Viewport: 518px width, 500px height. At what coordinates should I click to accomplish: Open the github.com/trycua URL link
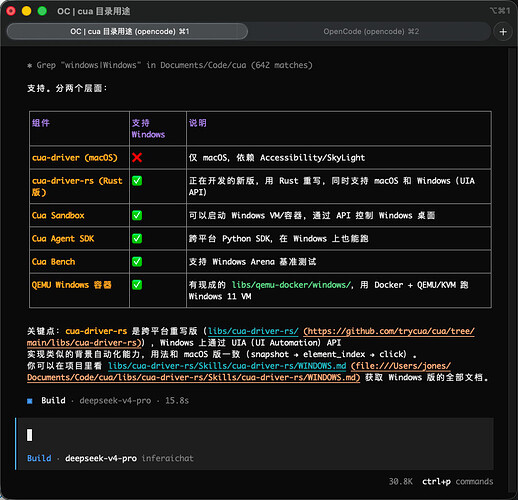pos(389,331)
